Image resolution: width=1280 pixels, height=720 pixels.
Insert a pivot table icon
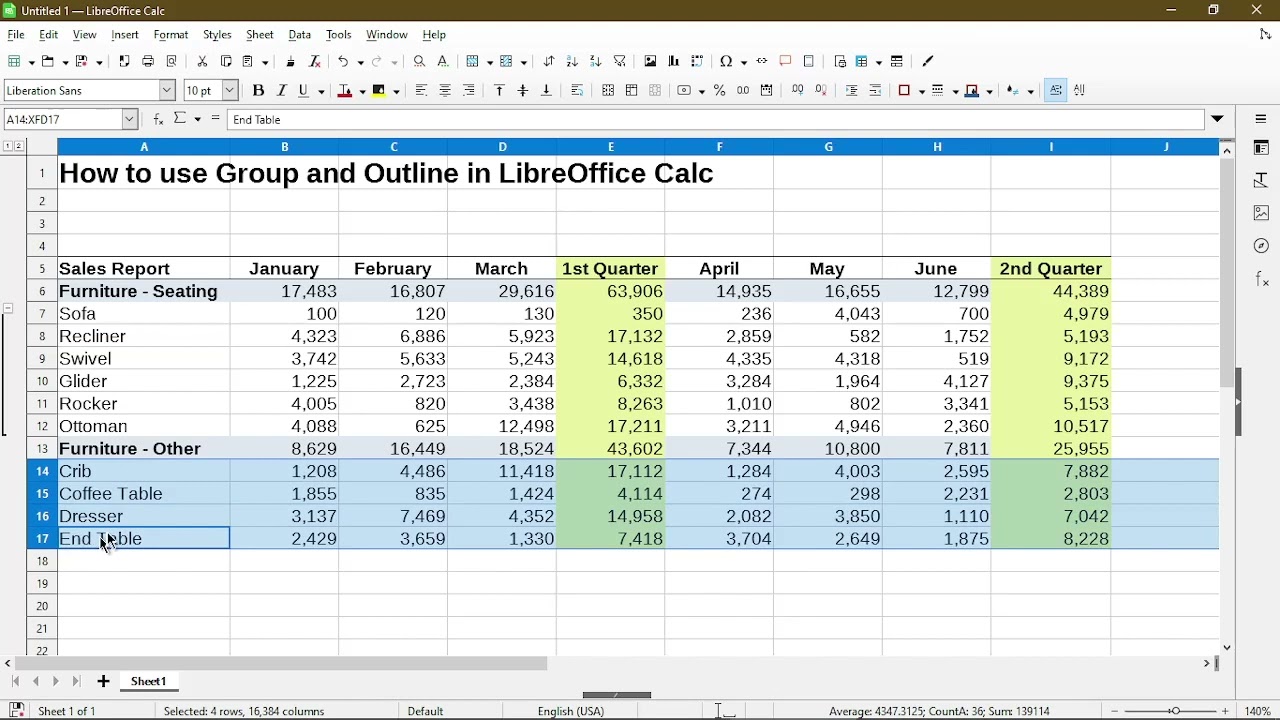[x=698, y=62]
